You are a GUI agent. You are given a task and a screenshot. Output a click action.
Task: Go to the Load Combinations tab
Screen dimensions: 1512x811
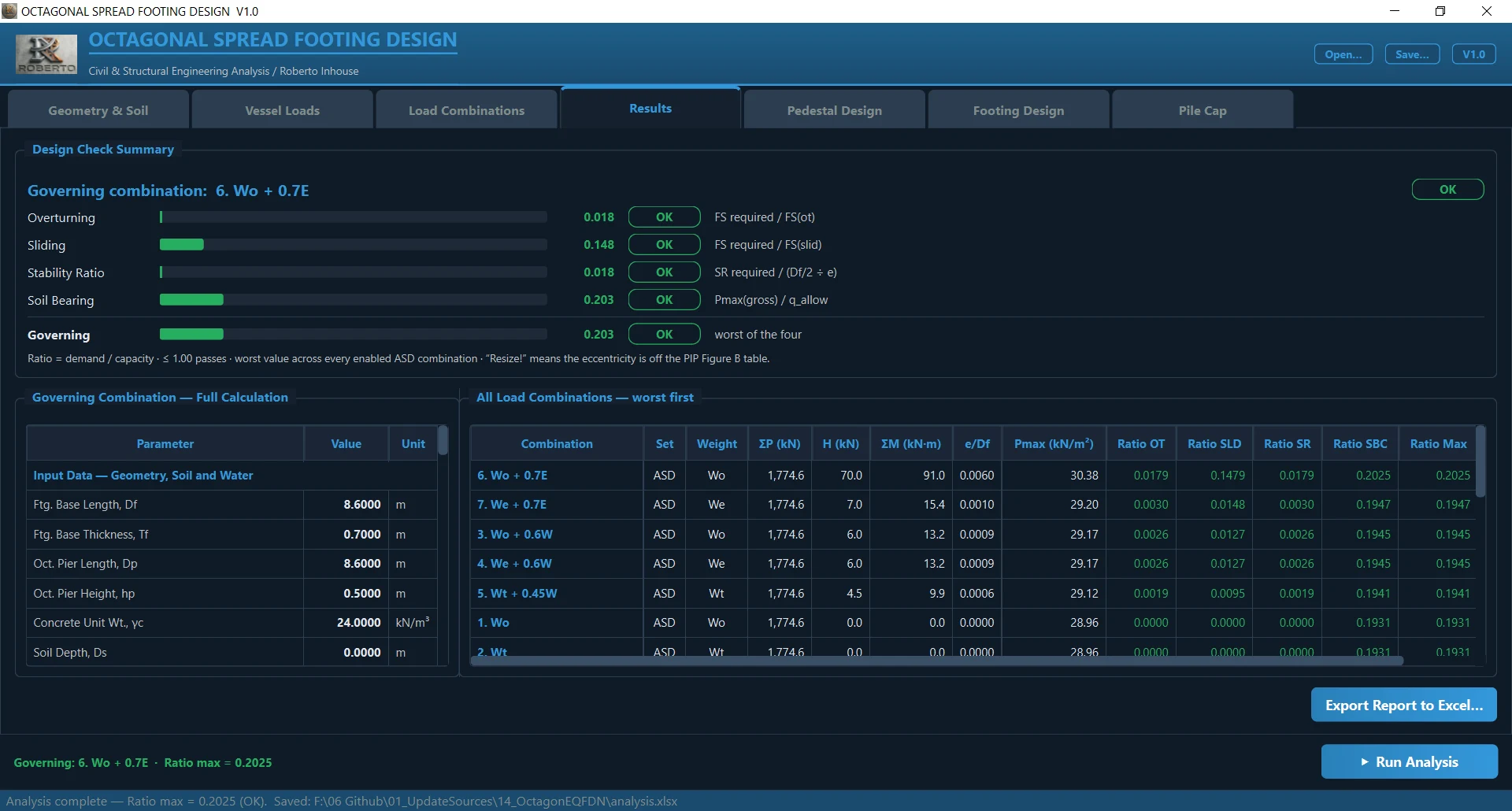coord(466,110)
